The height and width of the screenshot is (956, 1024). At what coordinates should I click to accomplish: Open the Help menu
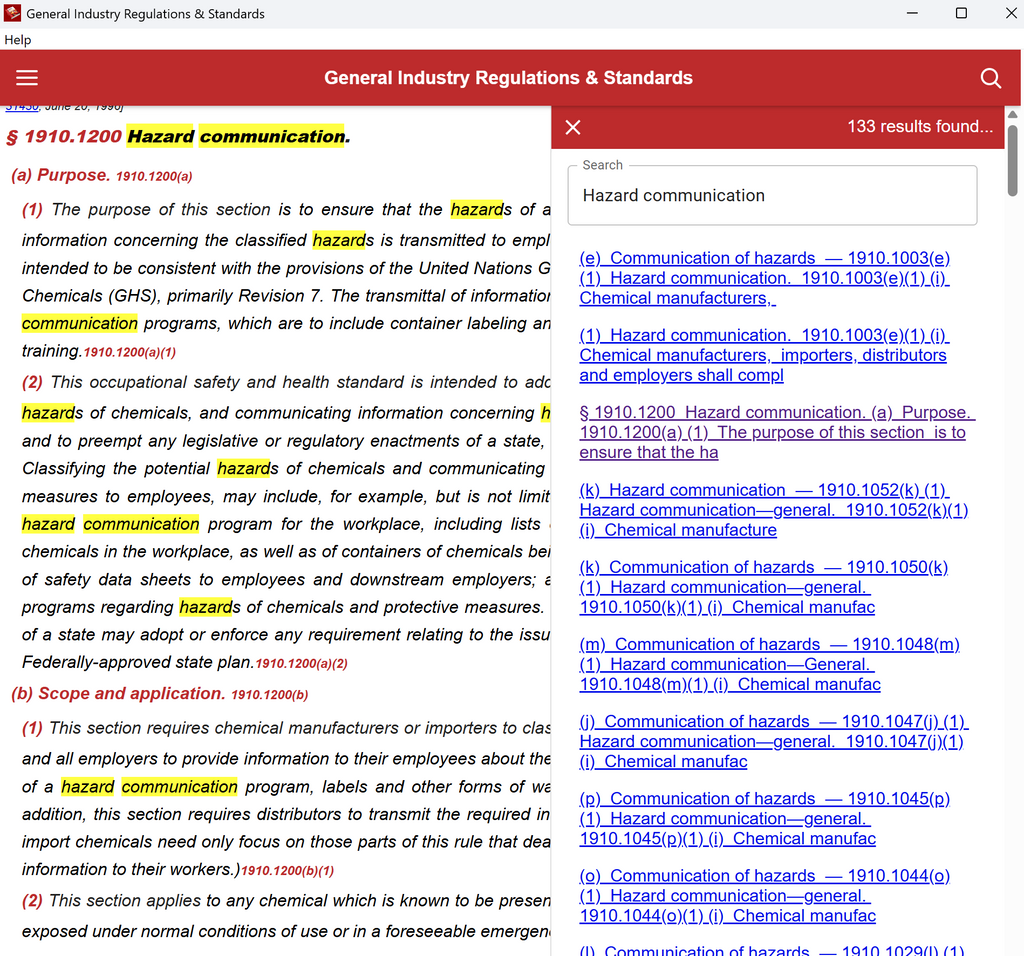pos(18,40)
